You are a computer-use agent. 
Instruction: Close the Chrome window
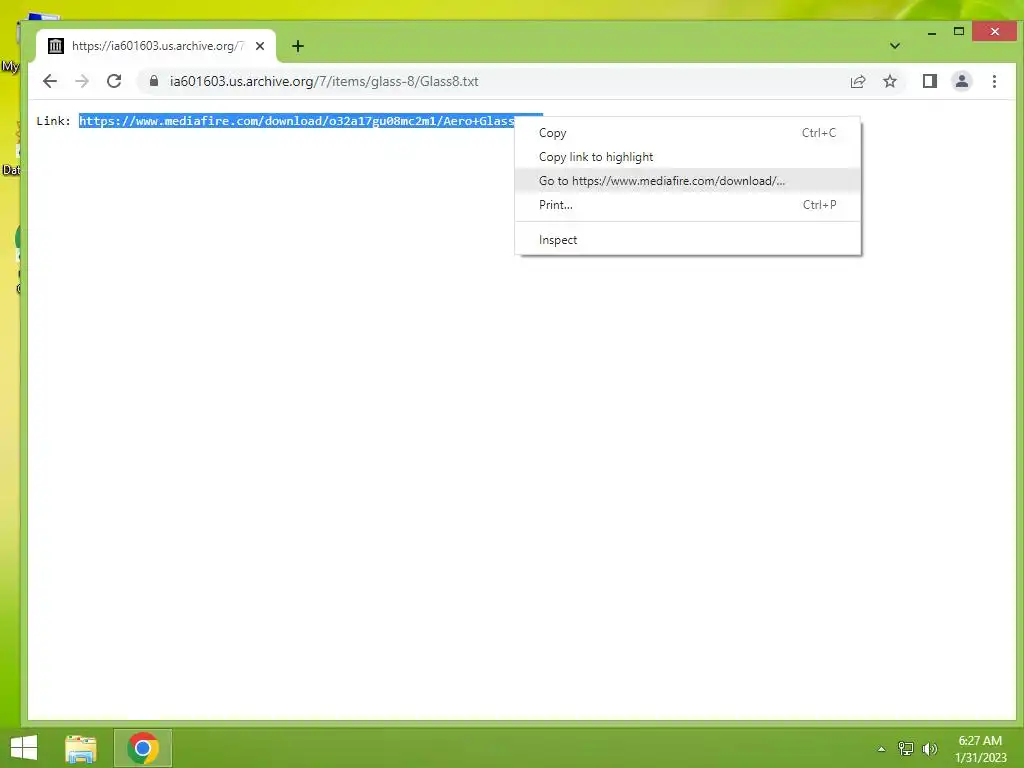(994, 31)
